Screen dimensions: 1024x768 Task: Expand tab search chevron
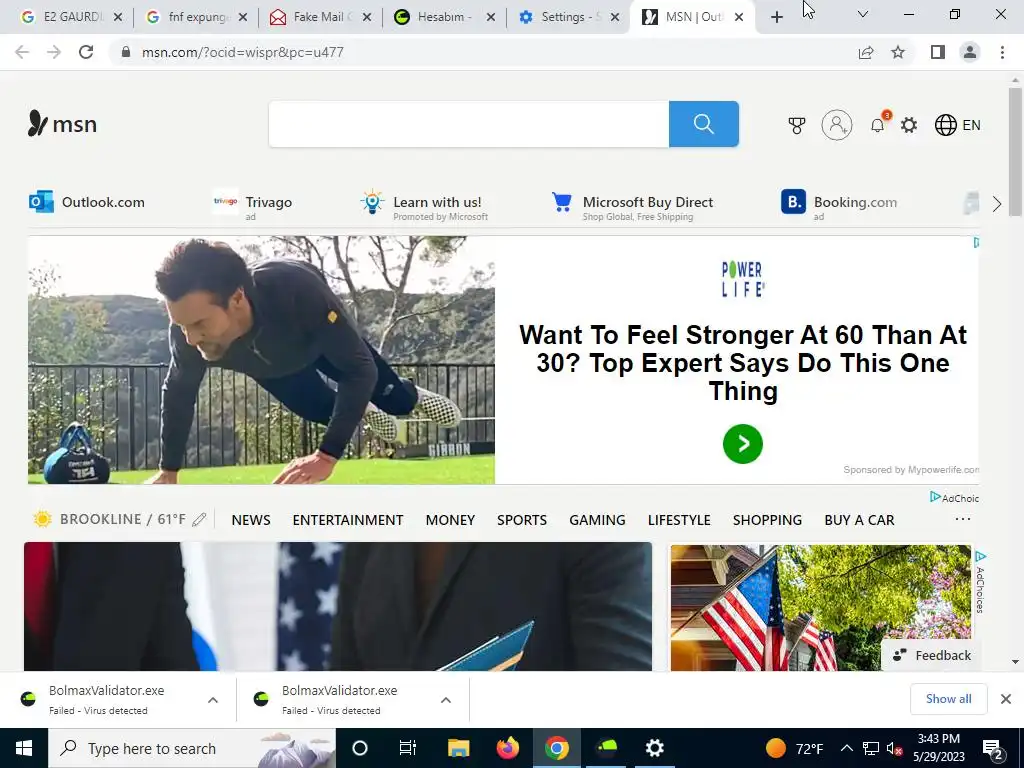tap(863, 14)
